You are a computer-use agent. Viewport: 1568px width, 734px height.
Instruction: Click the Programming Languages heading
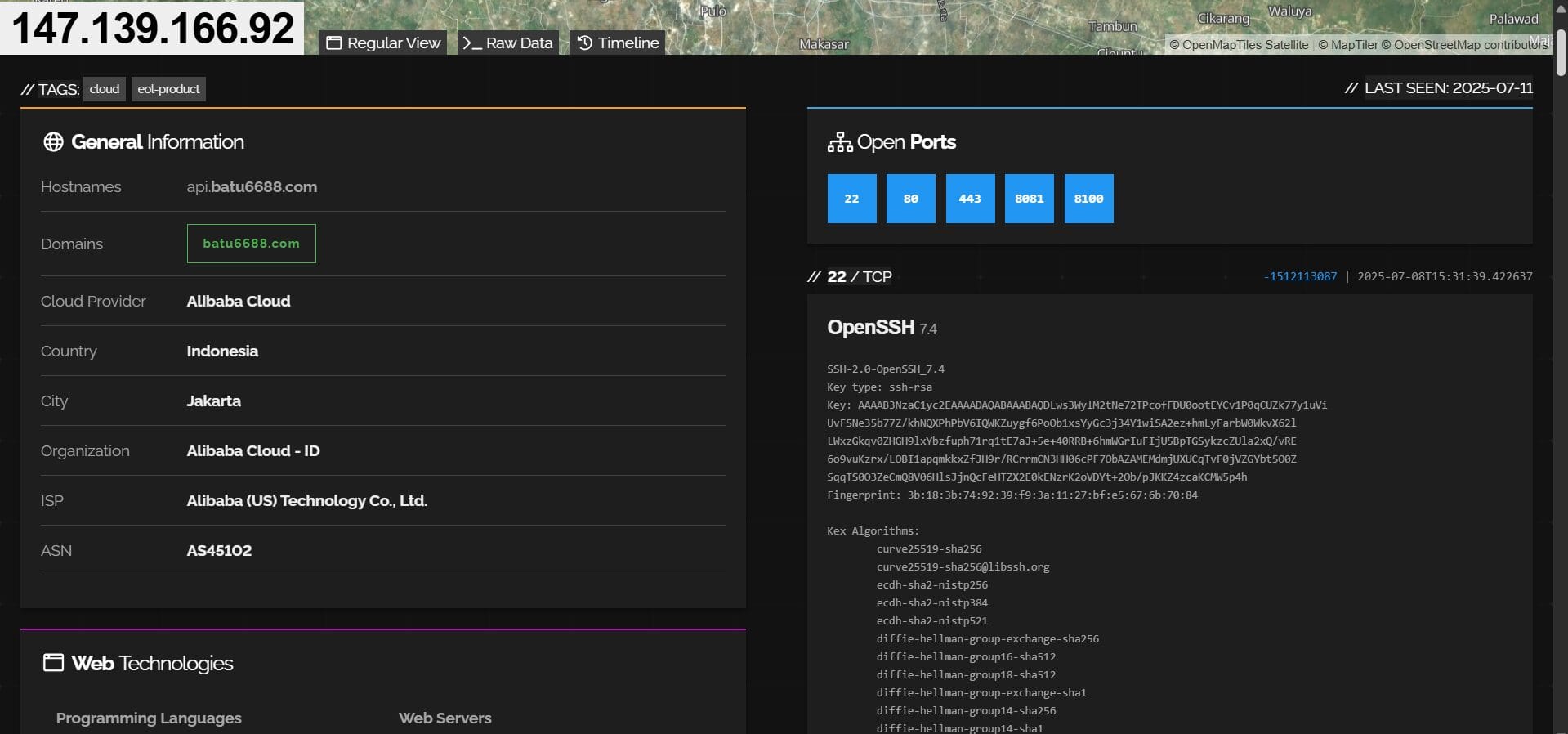(x=149, y=718)
